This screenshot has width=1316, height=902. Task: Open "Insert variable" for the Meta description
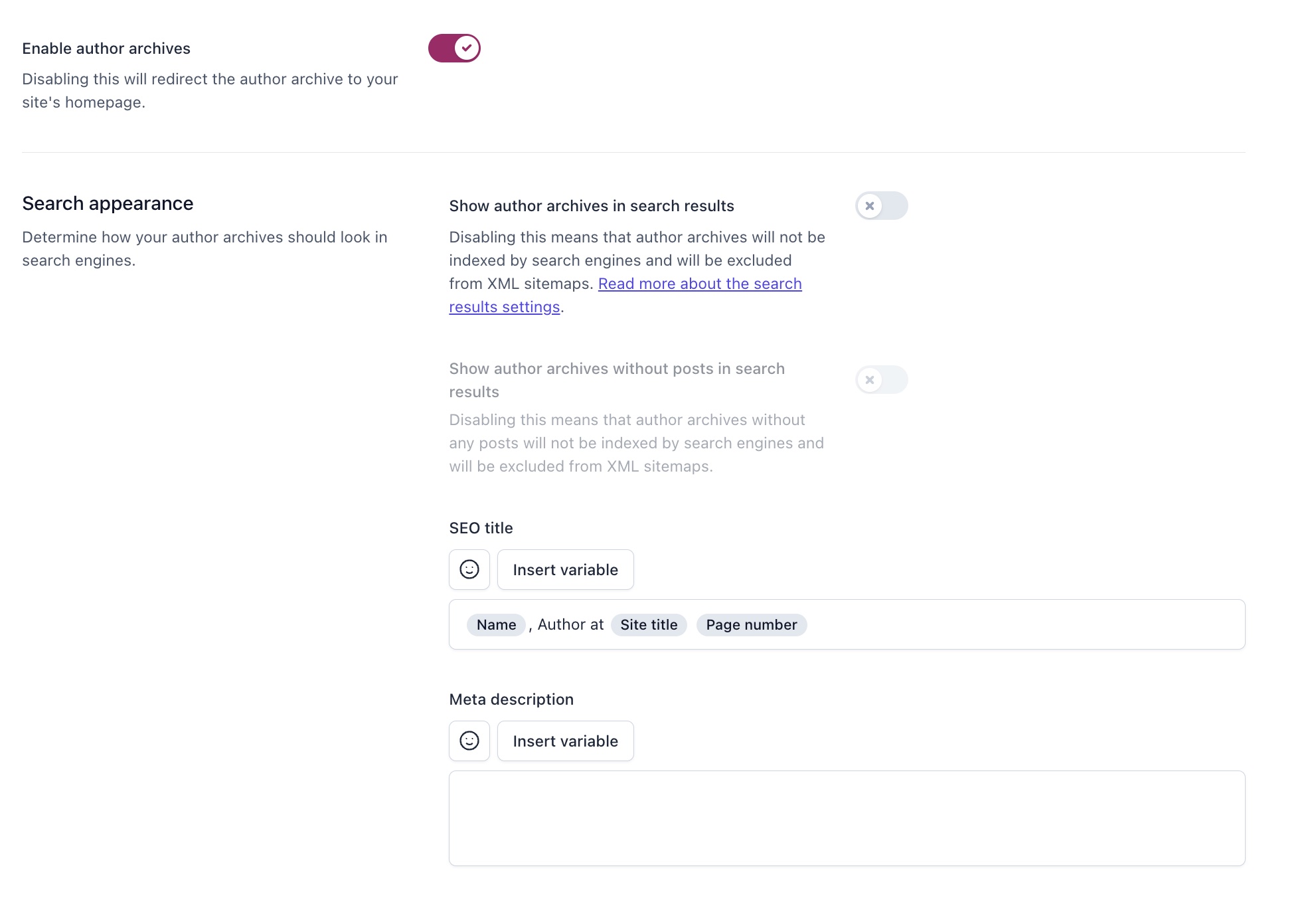[x=565, y=741]
